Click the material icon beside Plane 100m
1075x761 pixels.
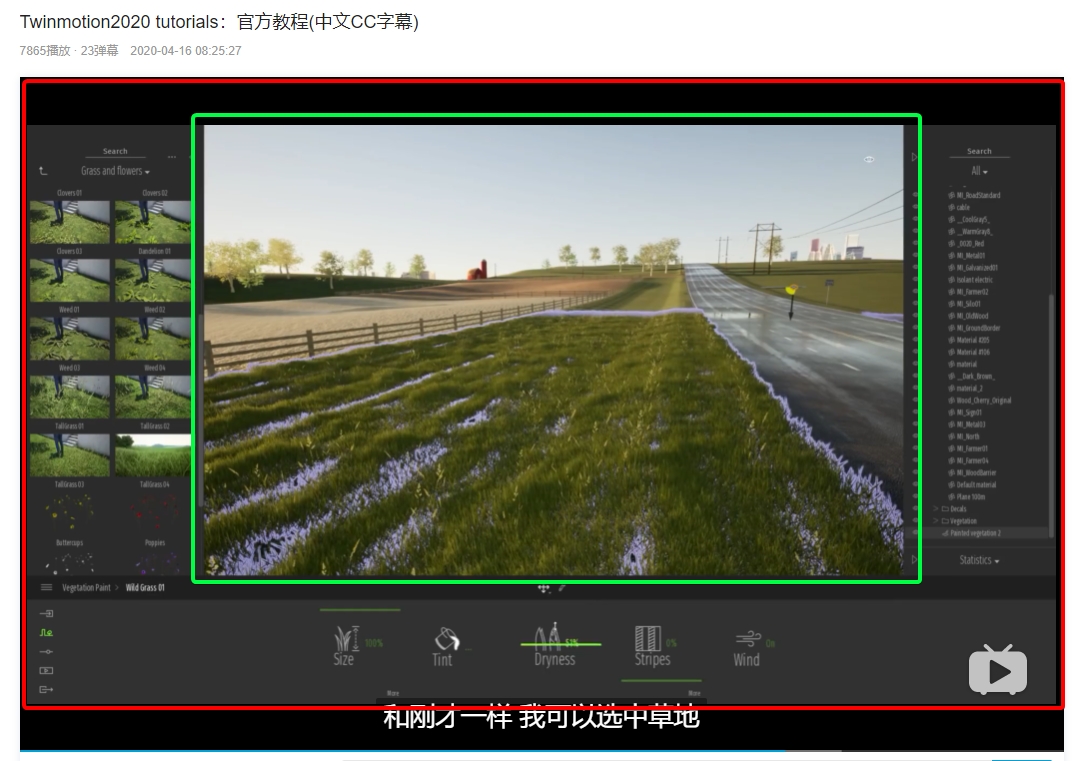(952, 496)
